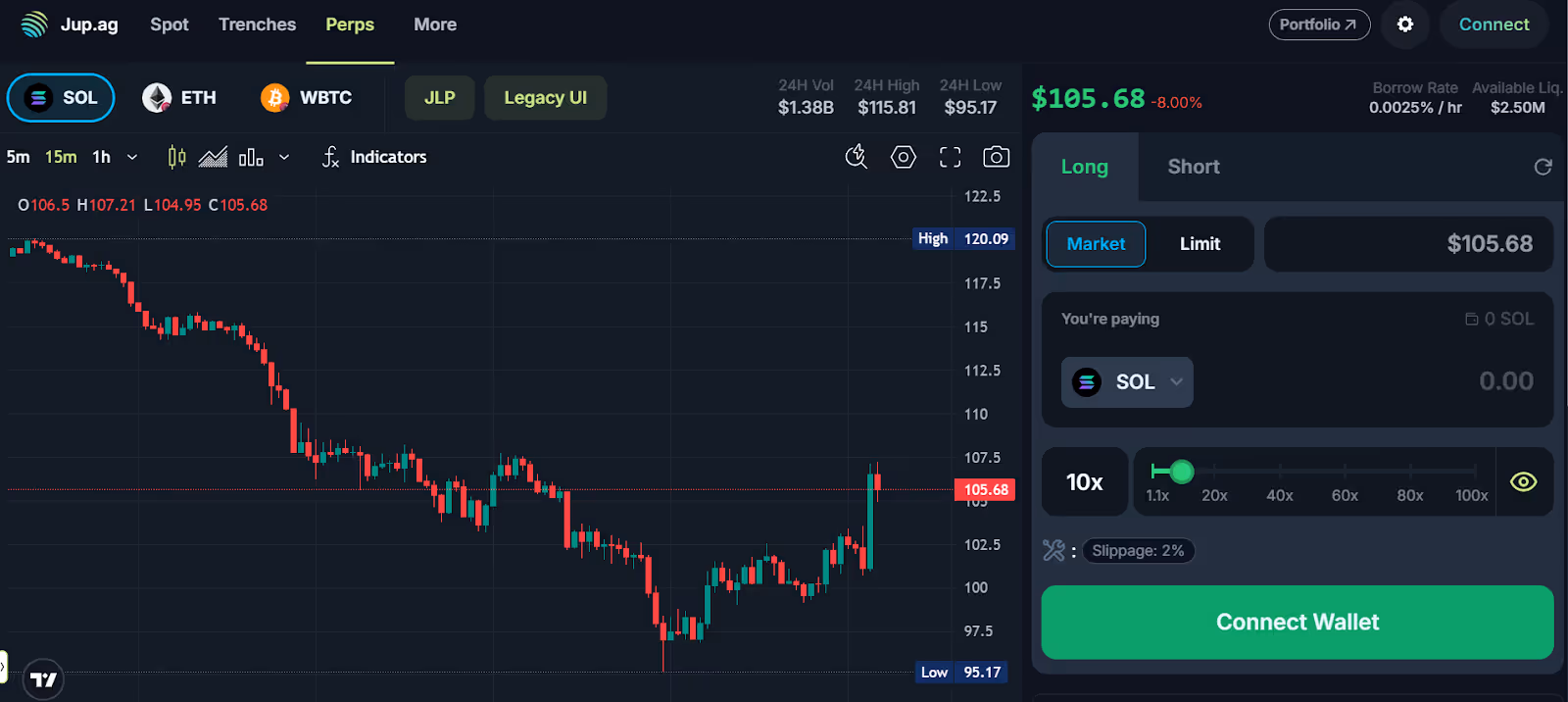The width and height of the screenshot is (1568, 702).
Task: Set chart interval to 5m
Action: pos(18,157)
